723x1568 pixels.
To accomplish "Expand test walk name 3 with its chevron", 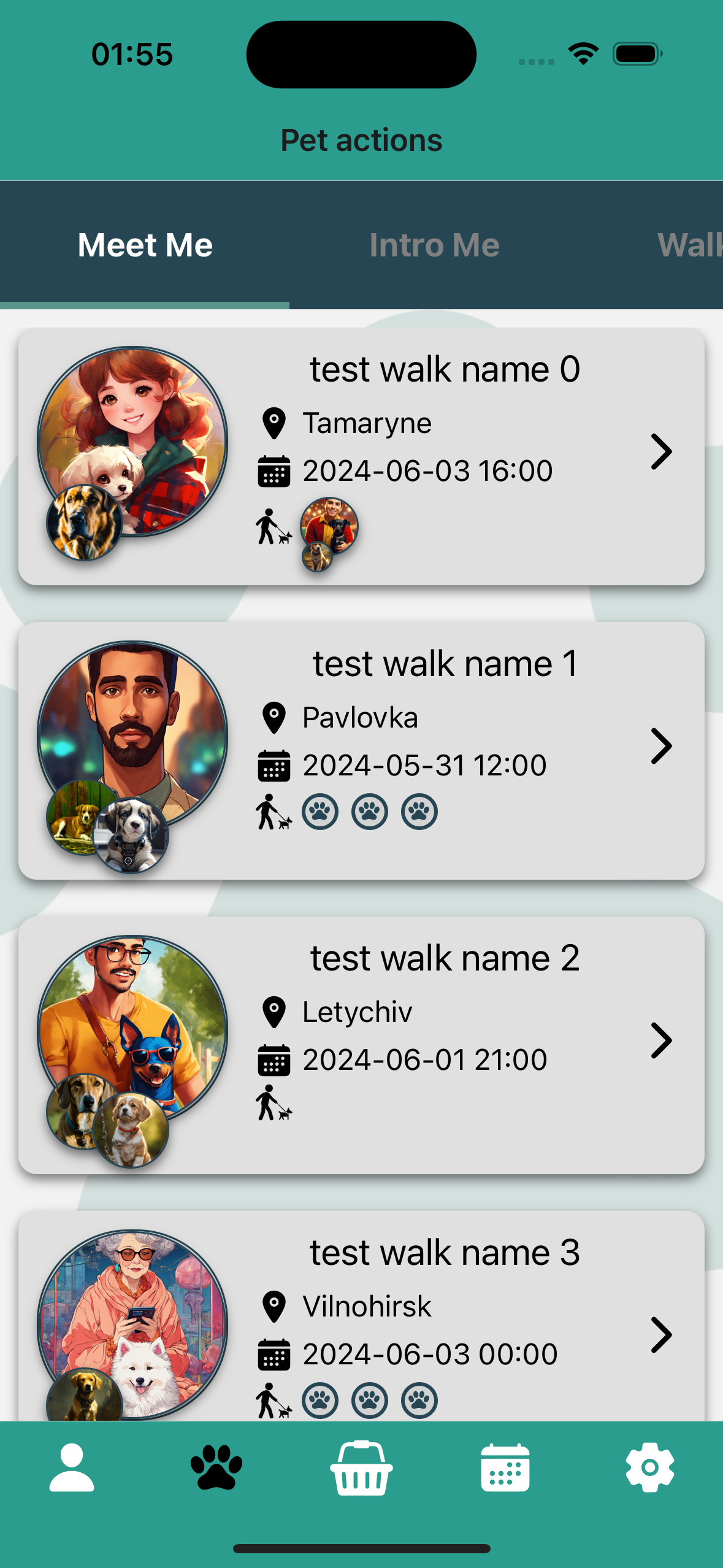I will pyautogui.click(x=661, y=1335).
